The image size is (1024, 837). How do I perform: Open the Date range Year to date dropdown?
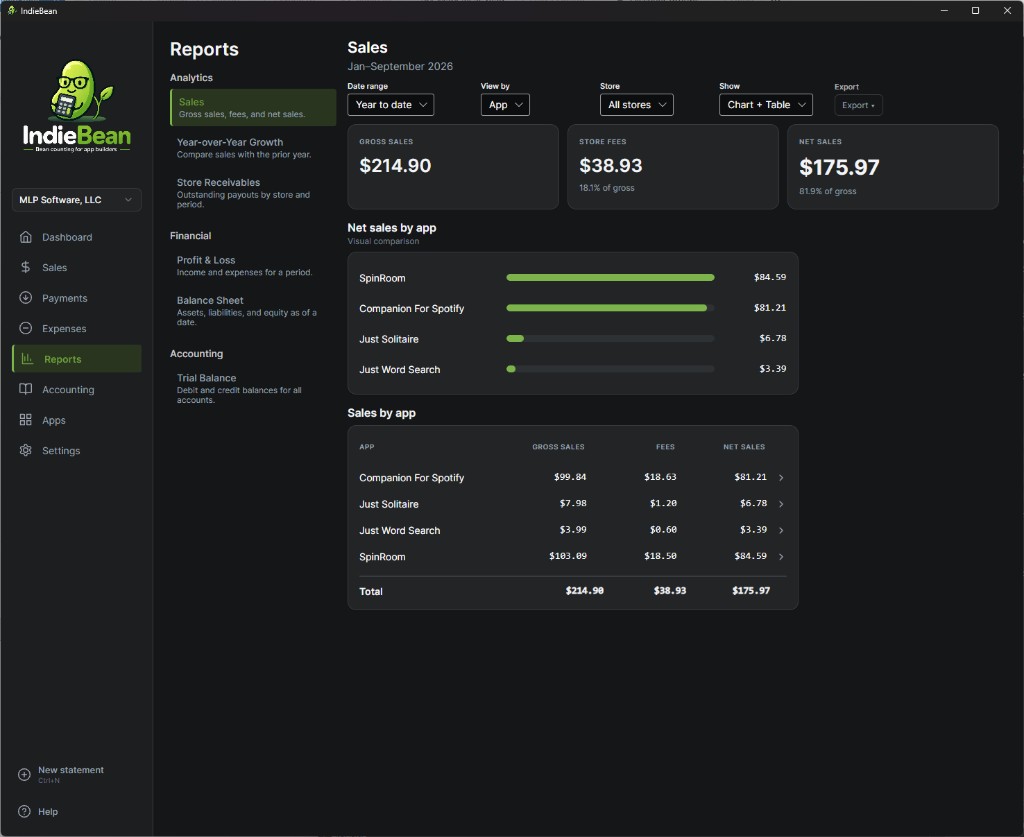pyautogui.click(x=391, y=104)
